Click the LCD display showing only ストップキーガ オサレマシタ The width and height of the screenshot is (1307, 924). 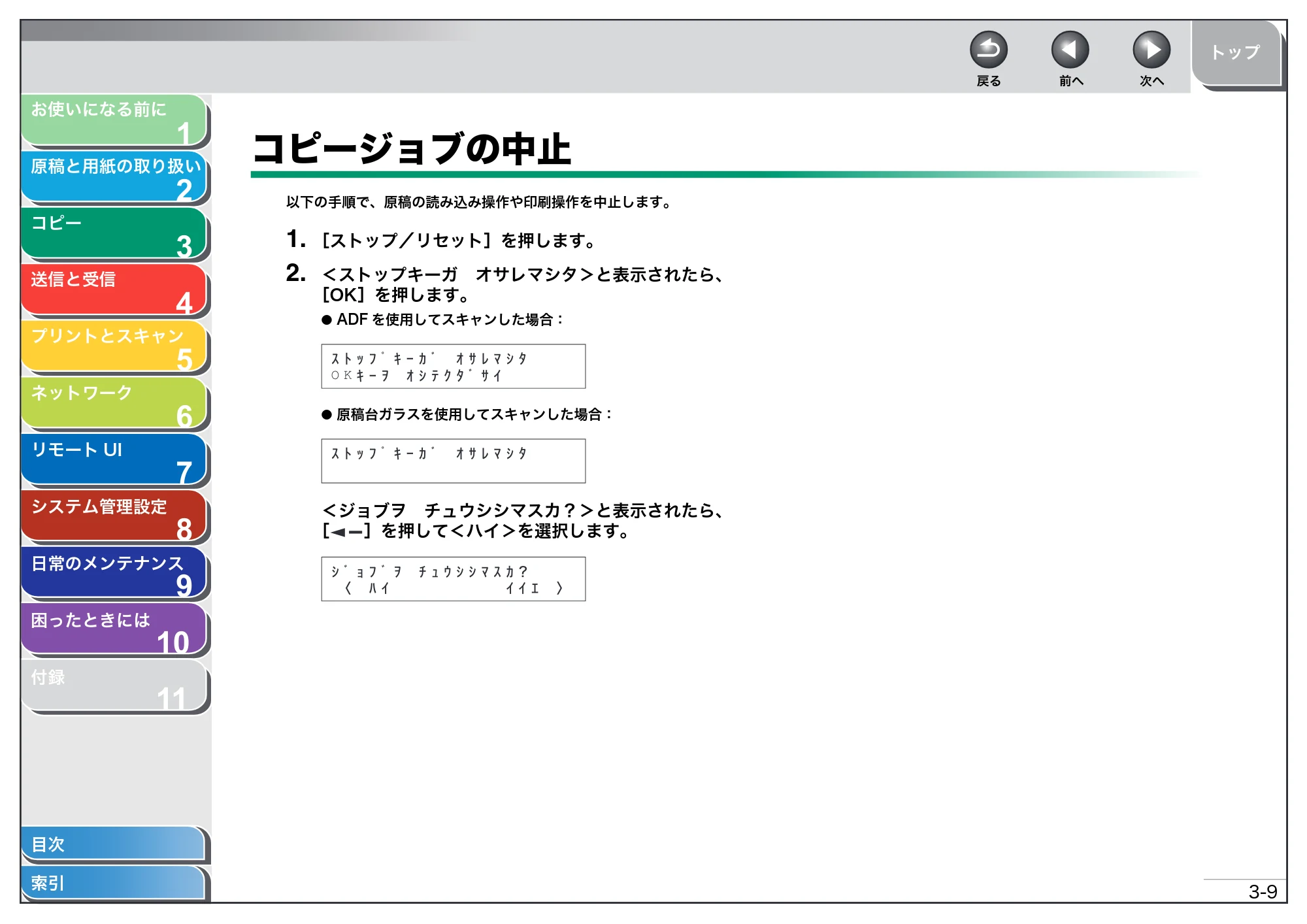(x=454, y=461)
